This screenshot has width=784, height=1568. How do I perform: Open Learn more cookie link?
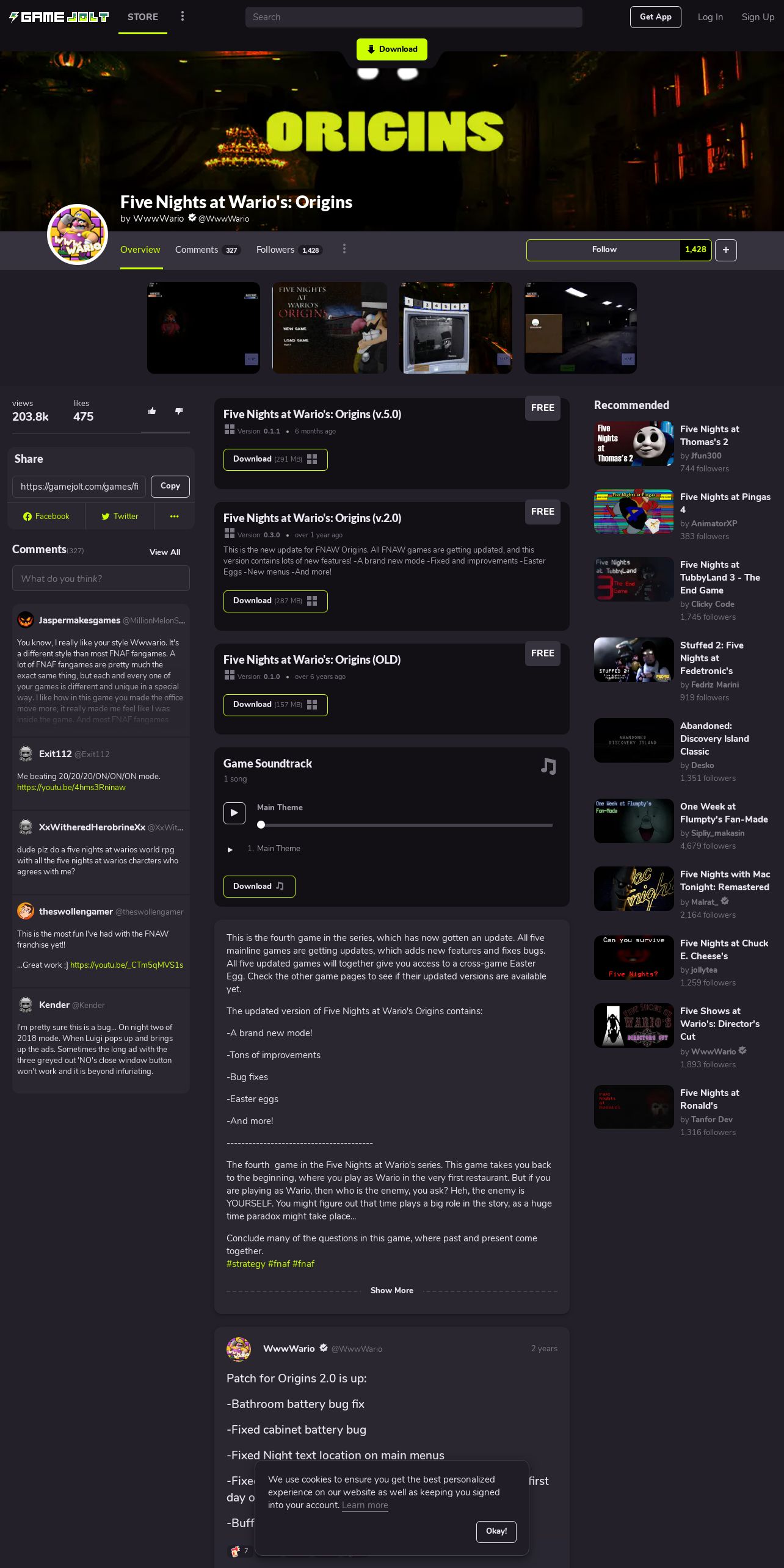tap(365, 1505)
